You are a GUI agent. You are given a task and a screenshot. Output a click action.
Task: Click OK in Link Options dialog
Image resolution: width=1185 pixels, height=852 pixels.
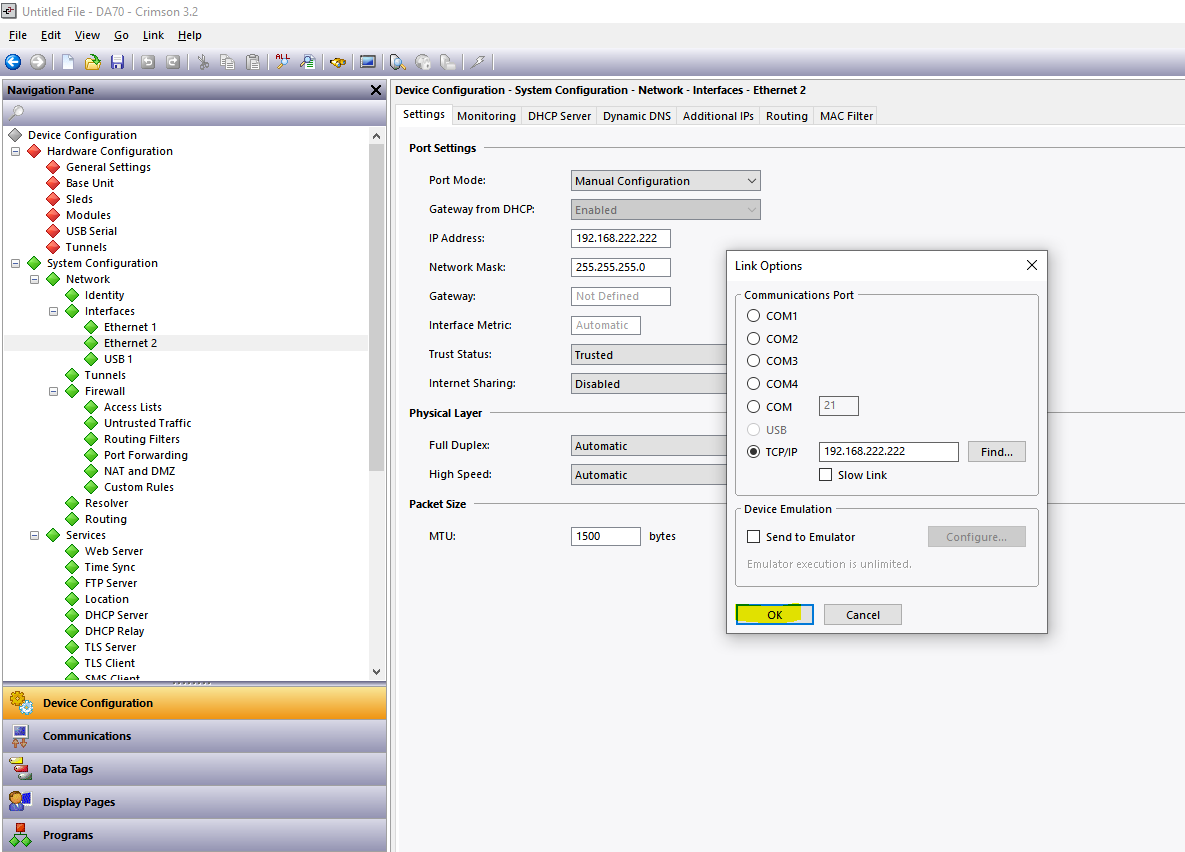[x=775, y=615]
